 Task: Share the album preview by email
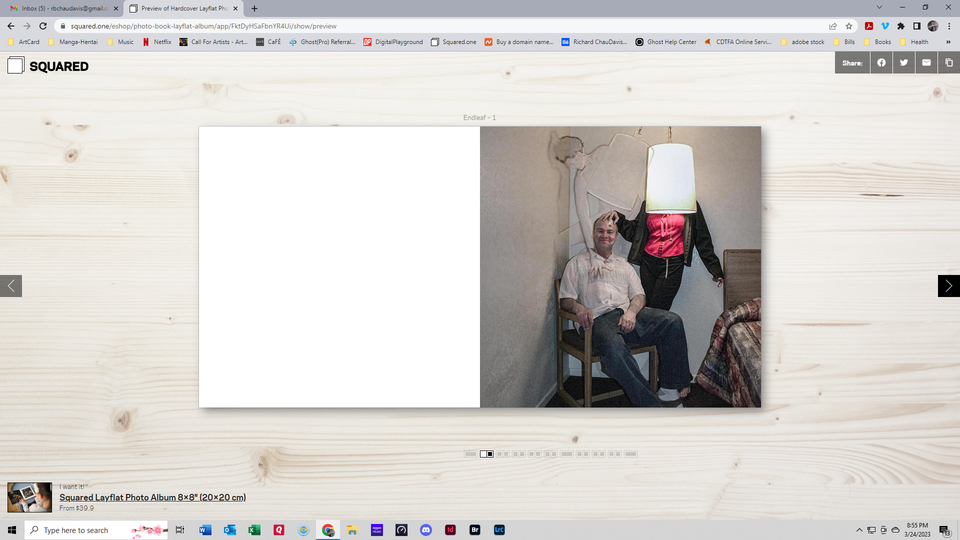coord(926,62)
